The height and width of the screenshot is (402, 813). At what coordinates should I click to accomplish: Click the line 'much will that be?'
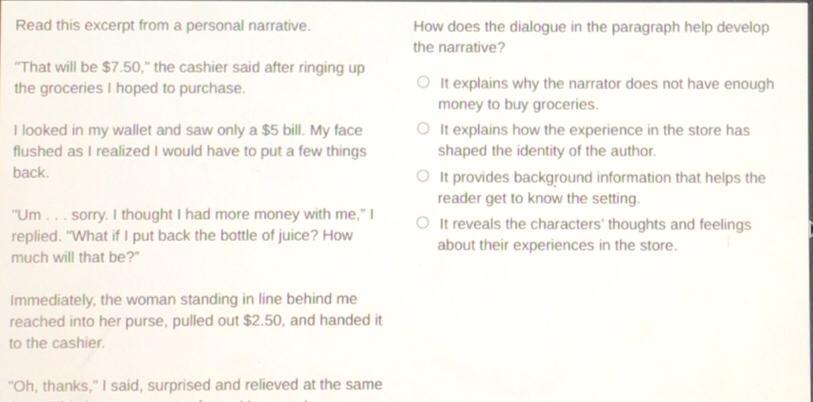pos(76,257)
